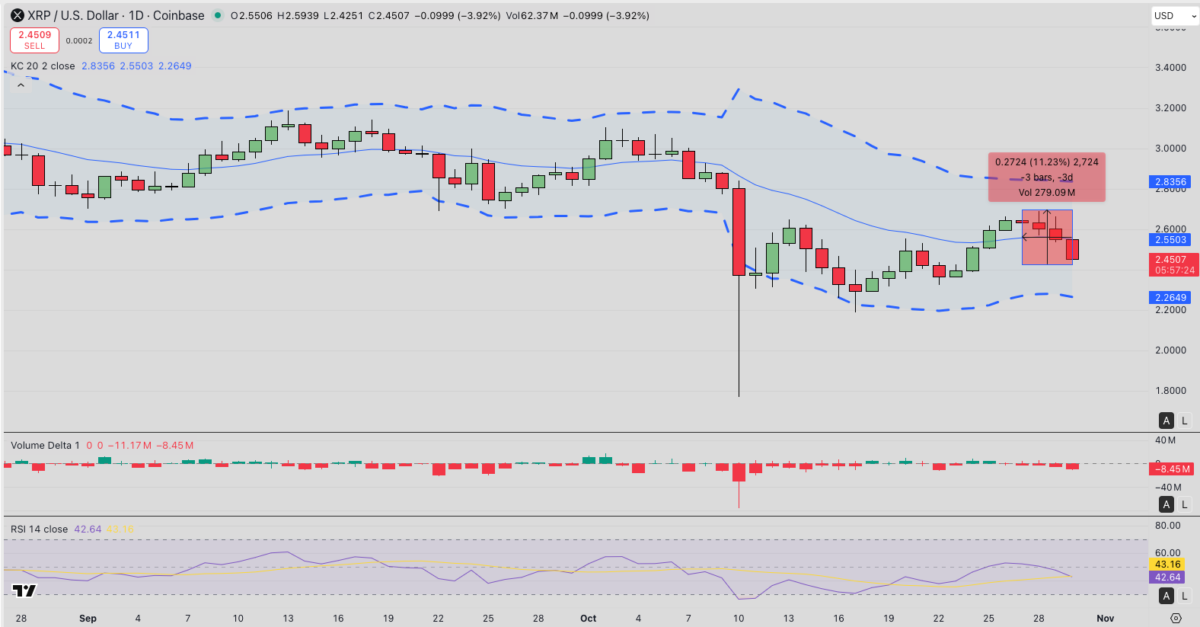
Task: Click the -3d link in the measurement tooltip
Action: 1065,177
